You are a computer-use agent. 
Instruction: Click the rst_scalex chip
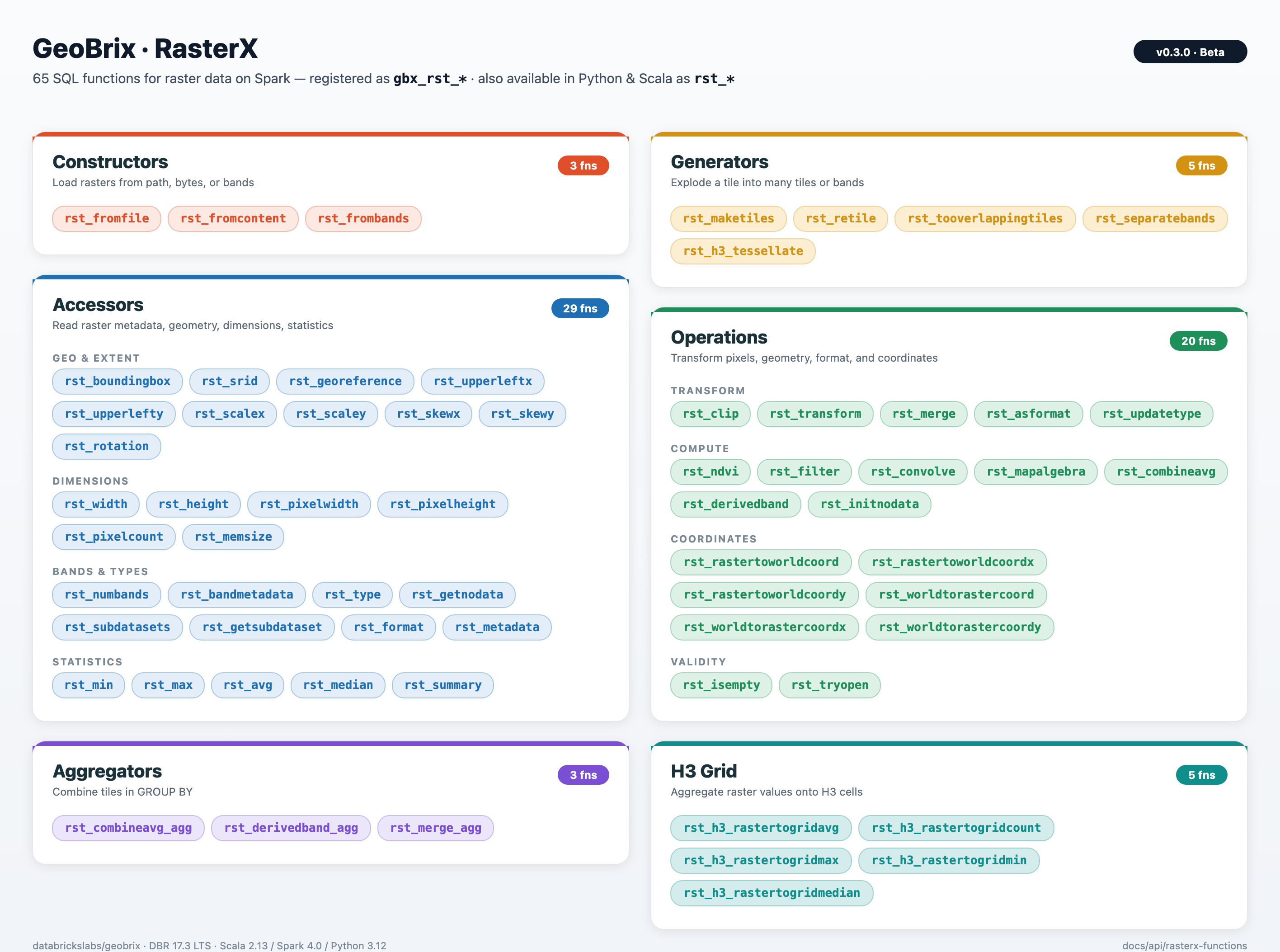[230, 414]
